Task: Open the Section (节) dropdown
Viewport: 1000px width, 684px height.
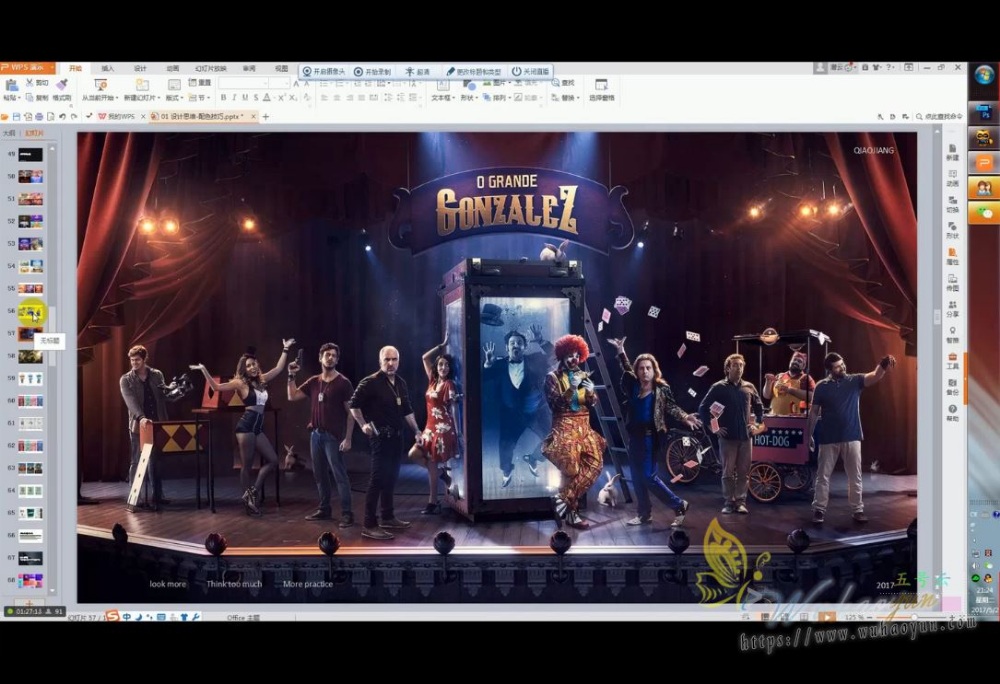Action: [200, 98]
